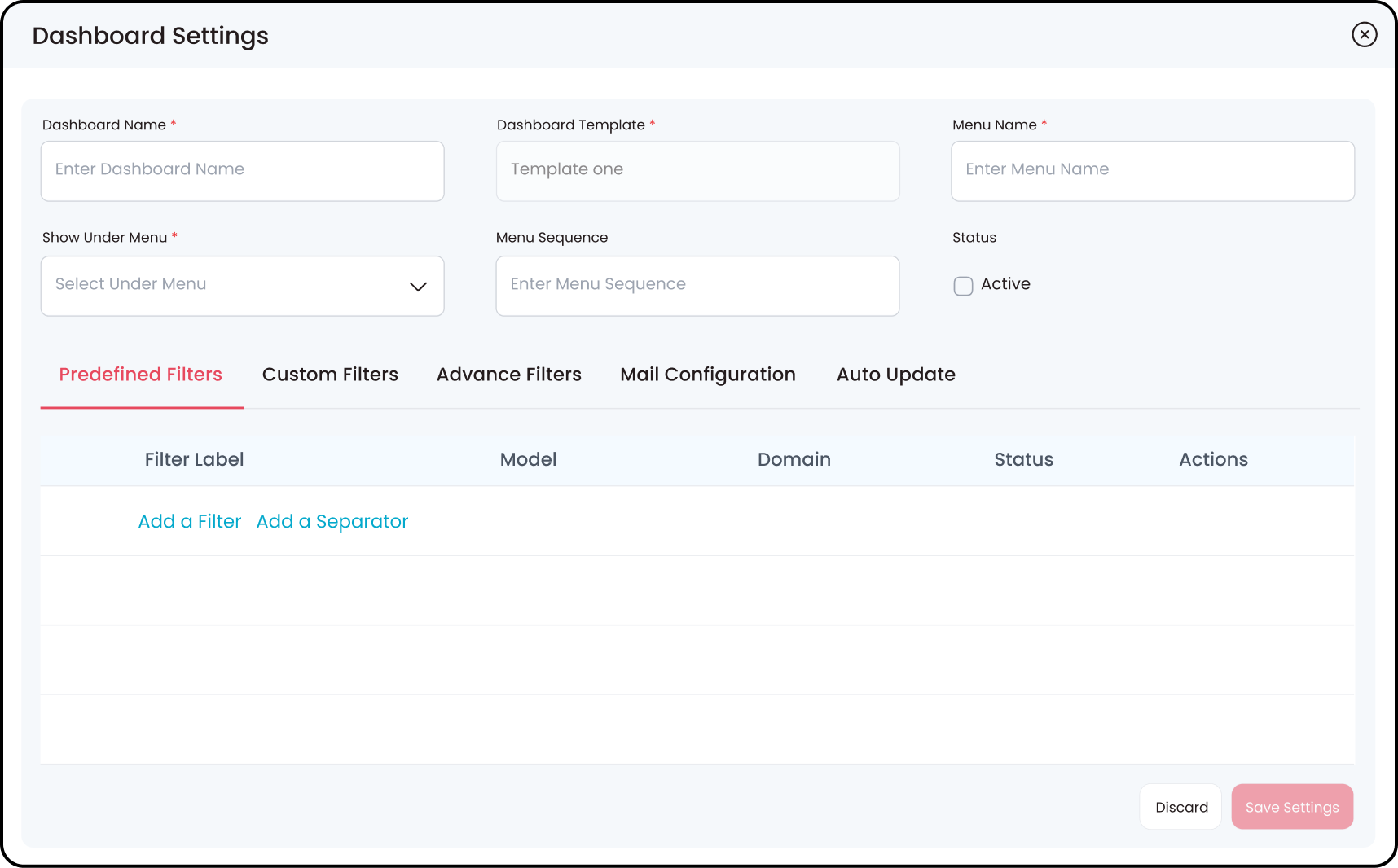
Task: Click the Domain column header
Action: 794,460
